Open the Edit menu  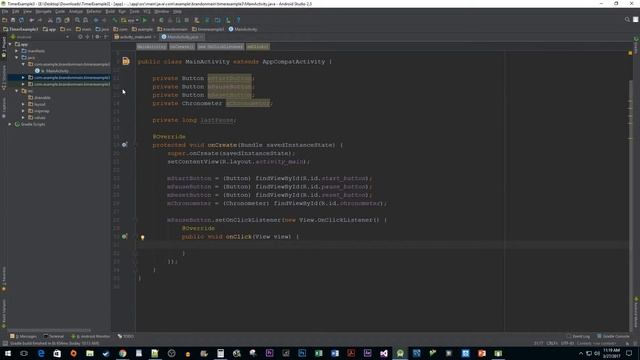[x=16, y=11]
